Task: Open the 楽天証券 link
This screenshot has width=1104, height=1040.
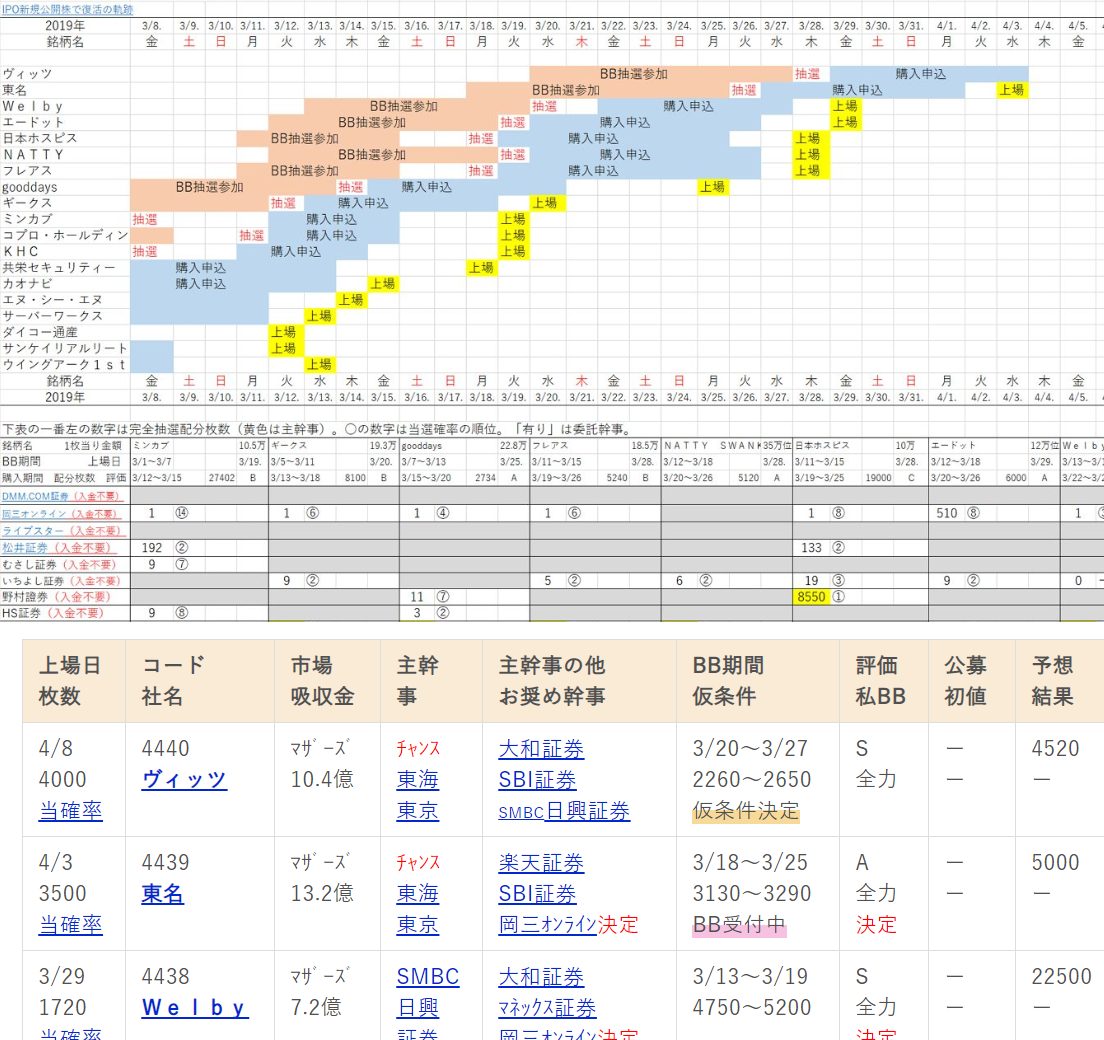Action: pyautogui.click(x=541, y=863)
